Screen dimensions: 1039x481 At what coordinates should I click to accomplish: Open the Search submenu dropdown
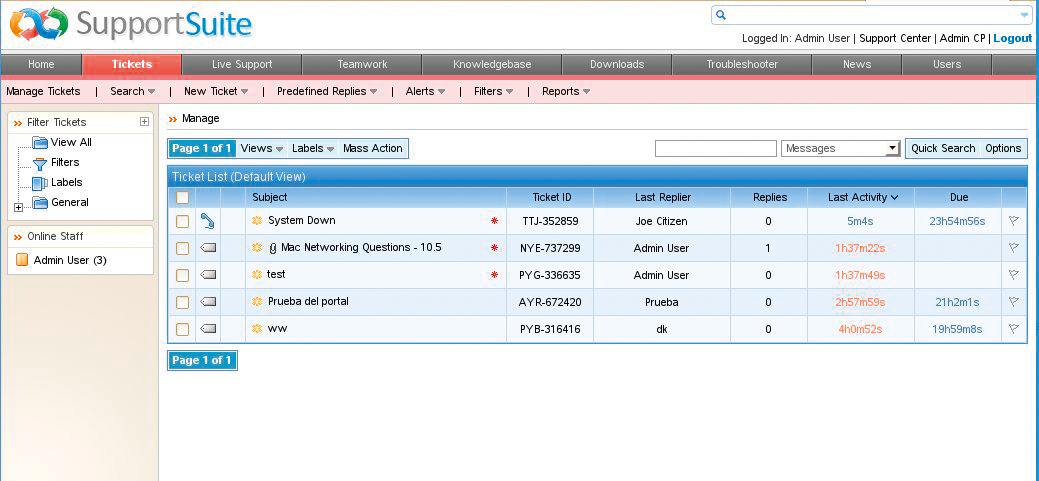coord(133,91)
